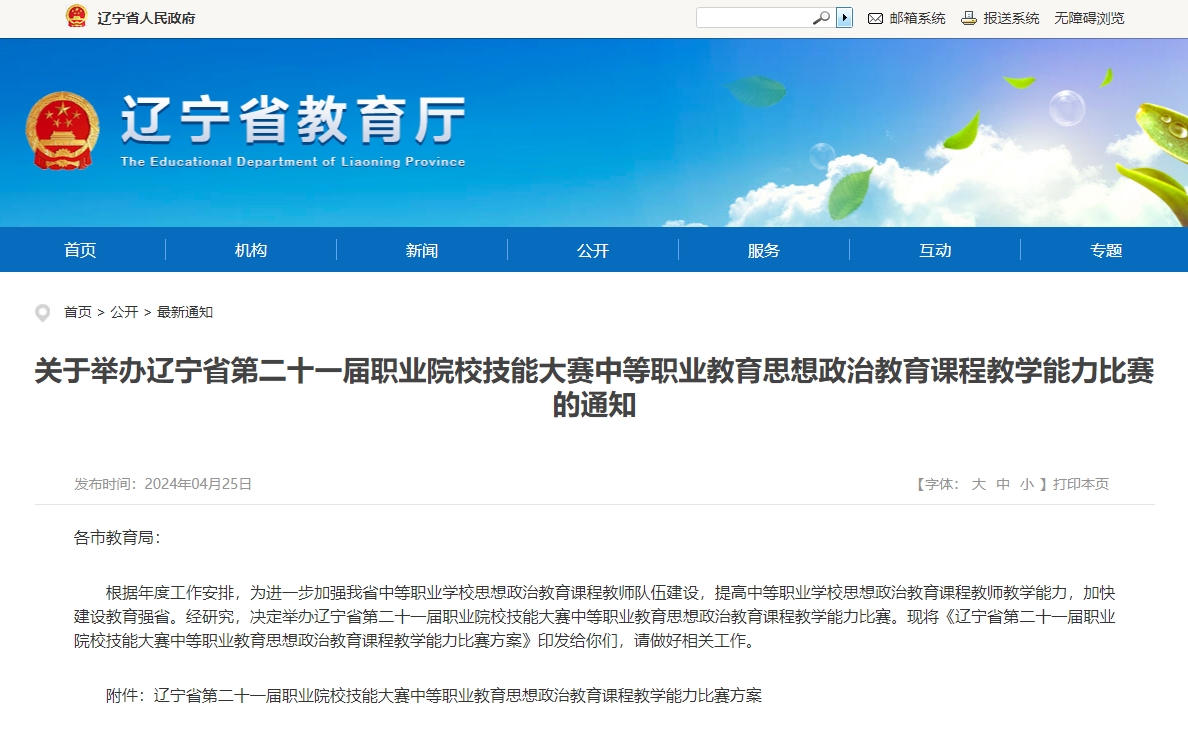Click the publish date 2024年04月25日
This screenshot has height=735, width=1188.
pyautogui.click(x=198, y=483)
